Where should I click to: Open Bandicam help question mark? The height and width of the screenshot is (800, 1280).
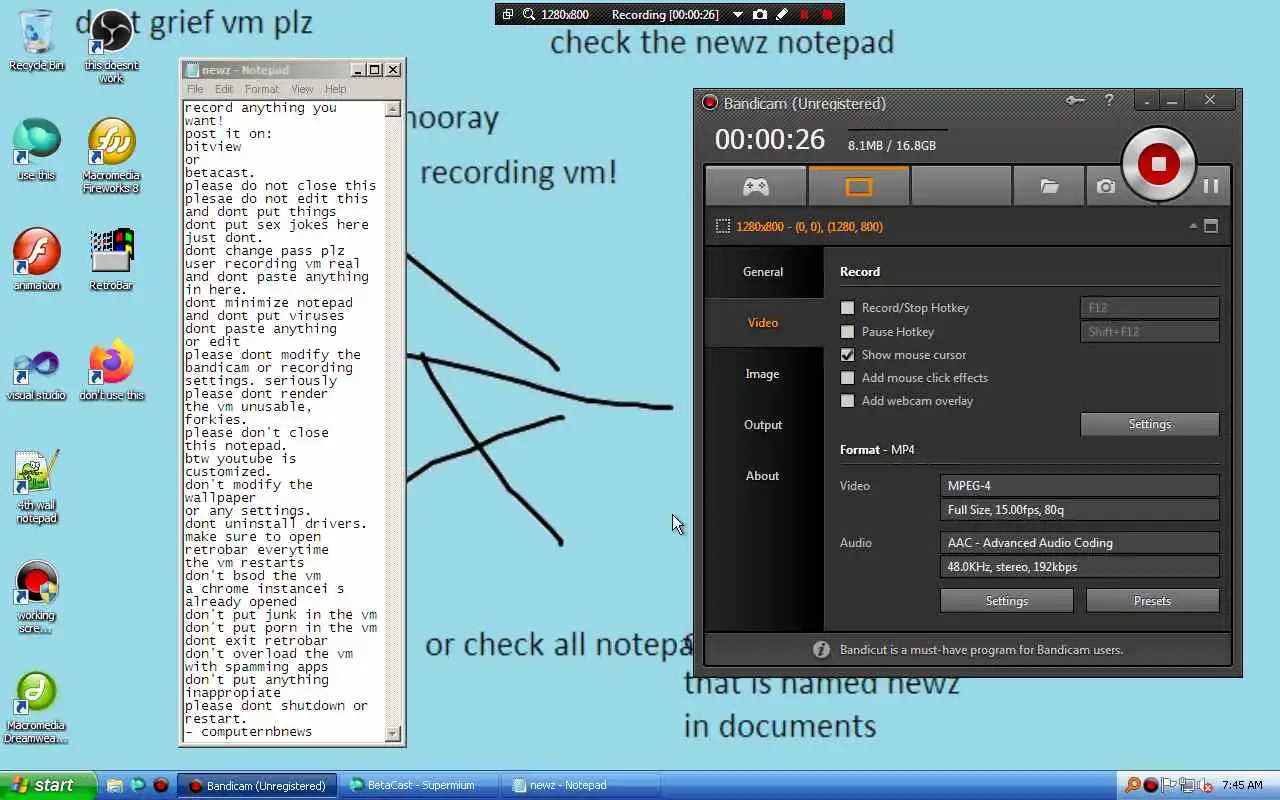click(x=1109, y=100)
